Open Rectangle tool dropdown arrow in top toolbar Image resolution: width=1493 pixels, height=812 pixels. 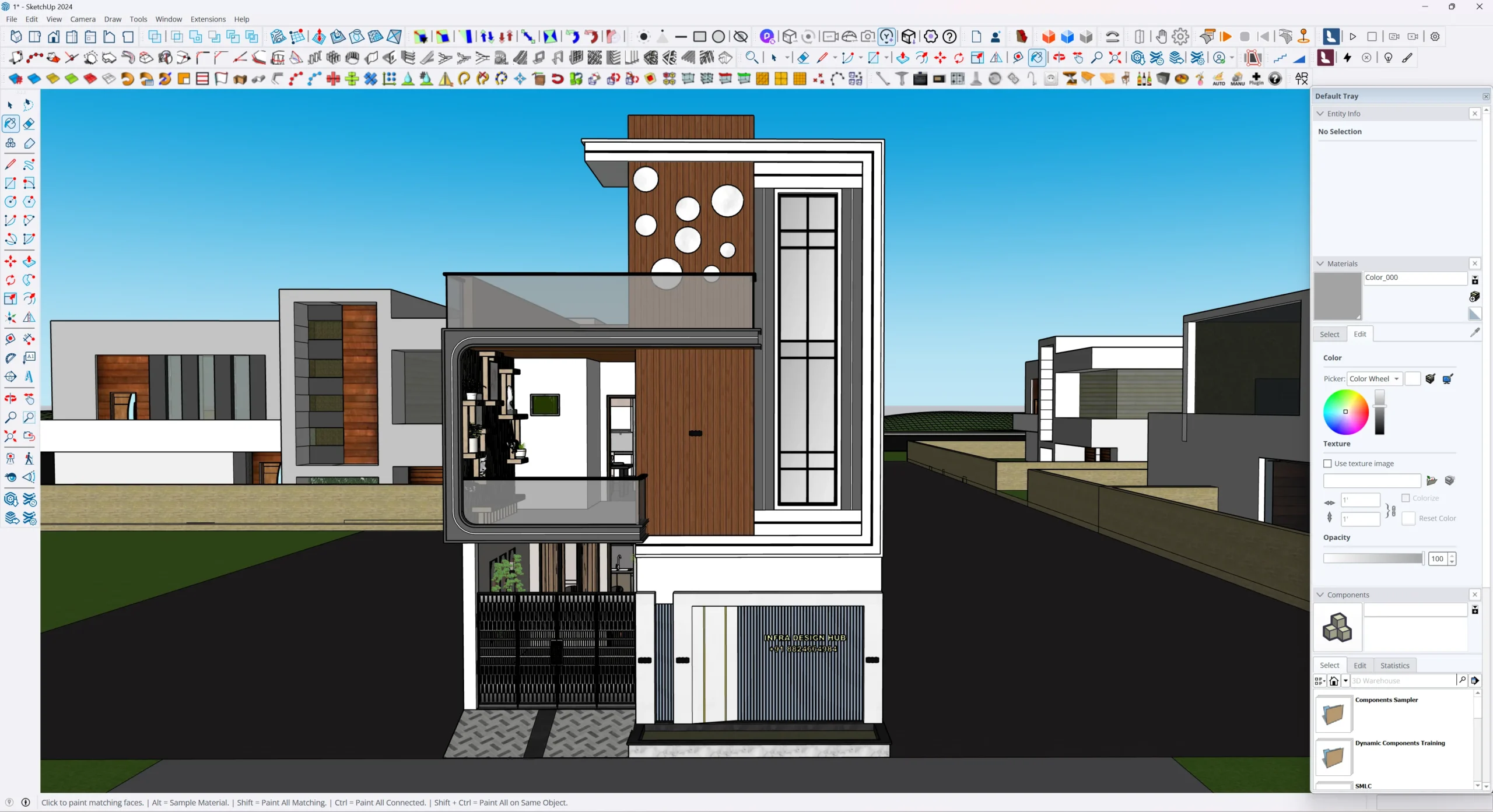click(x=886, y=58)
